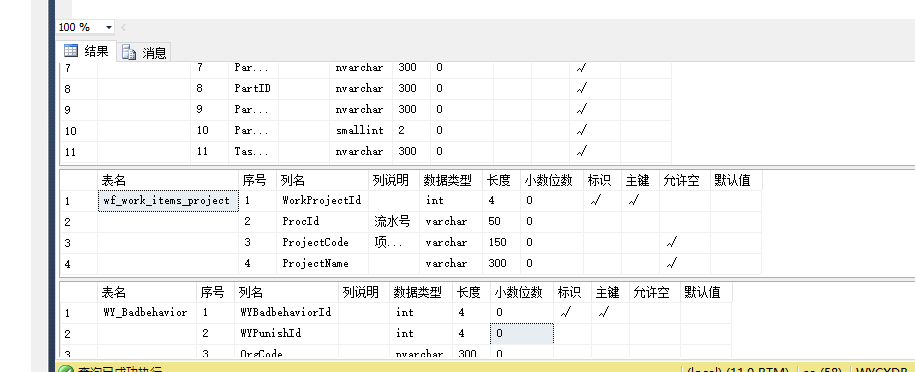Click the 项... description cell
Screen dimensions: 915x372
[394, 242]
